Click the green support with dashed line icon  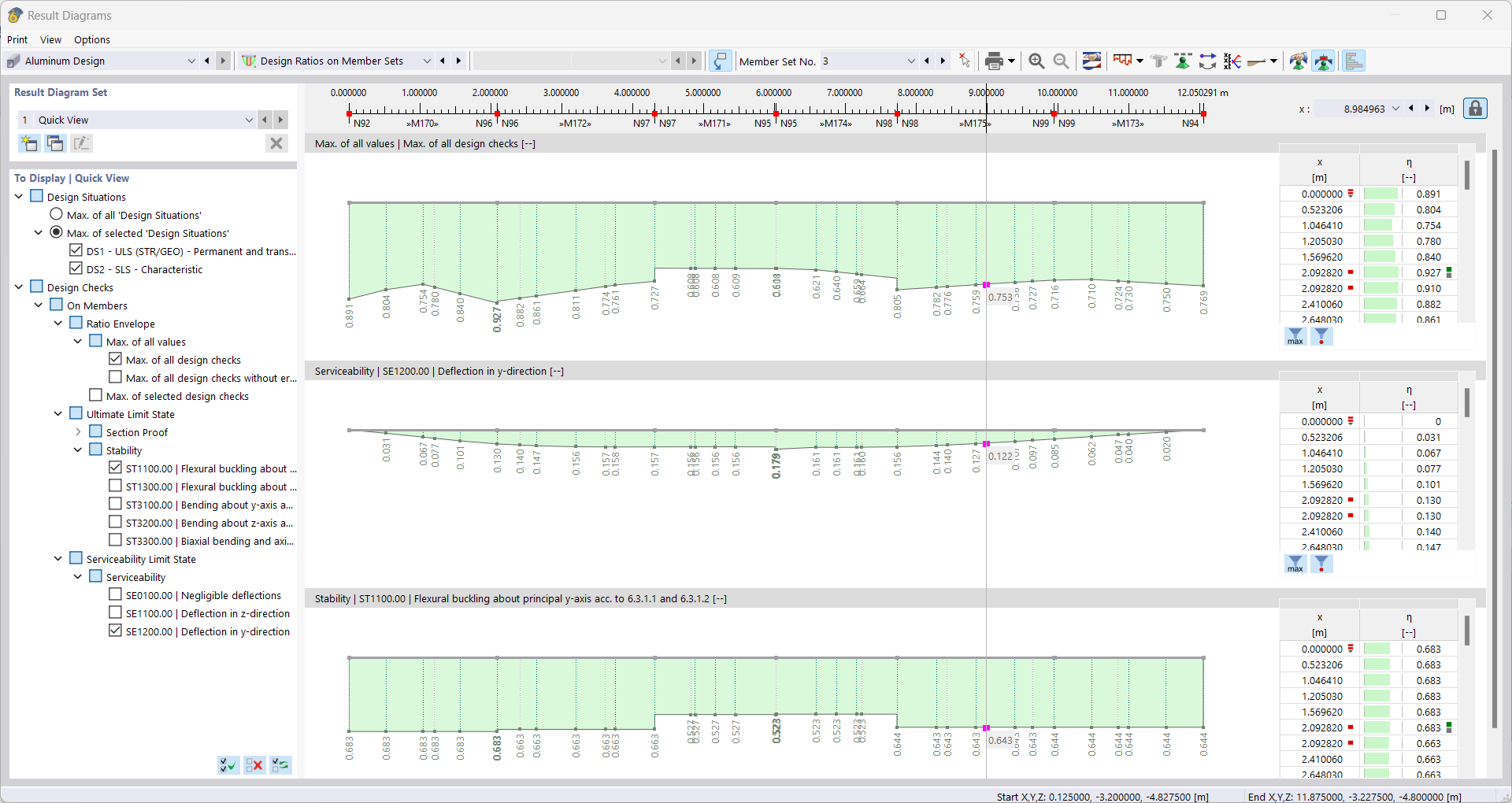pyautogui.click(x=1183, y=61)
